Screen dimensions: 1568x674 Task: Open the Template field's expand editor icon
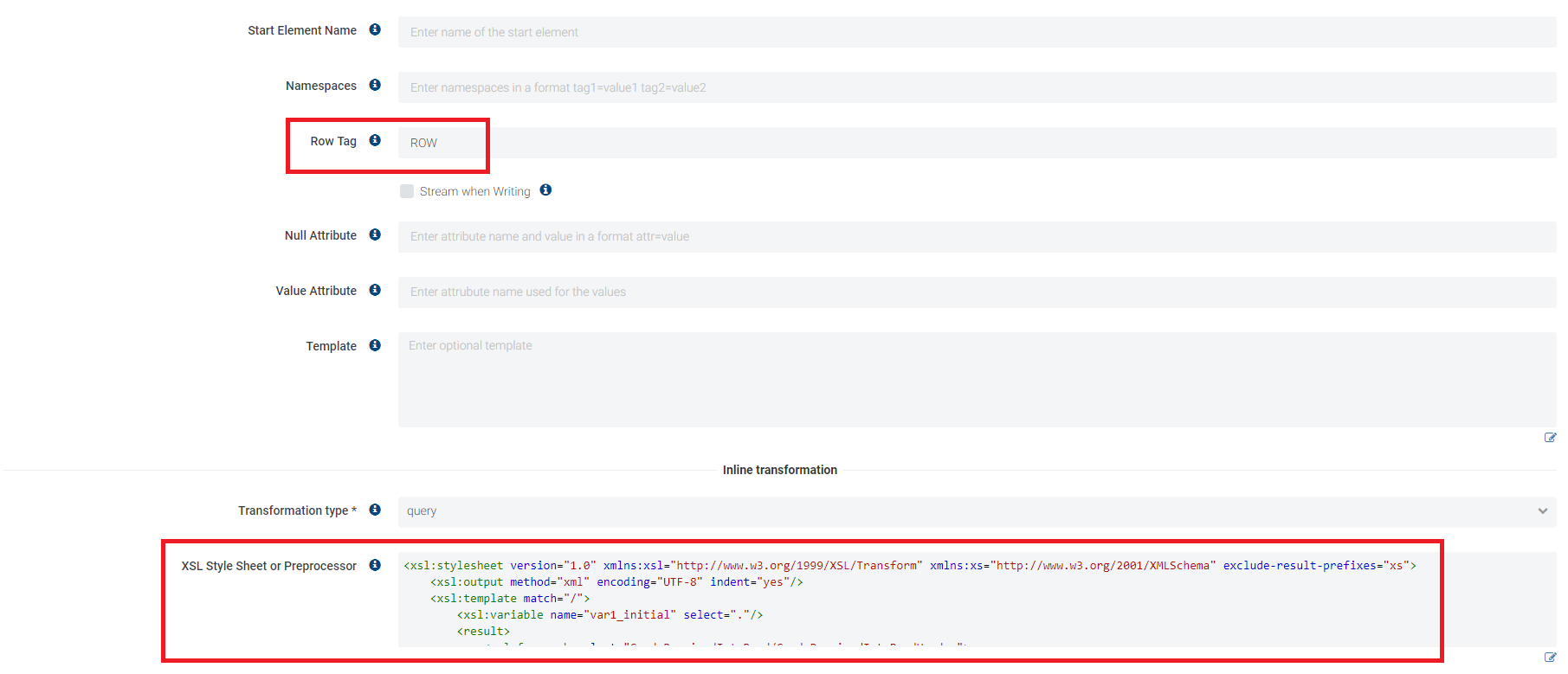(x=1550, y=438)
